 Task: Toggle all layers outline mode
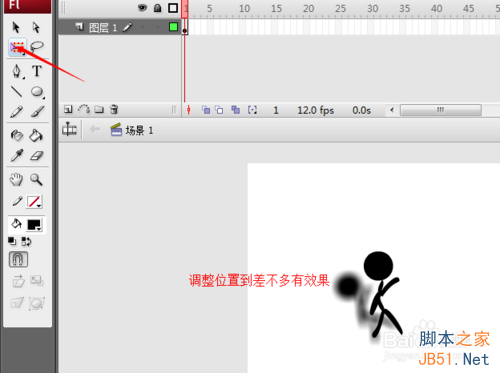[x=173, y=8]
